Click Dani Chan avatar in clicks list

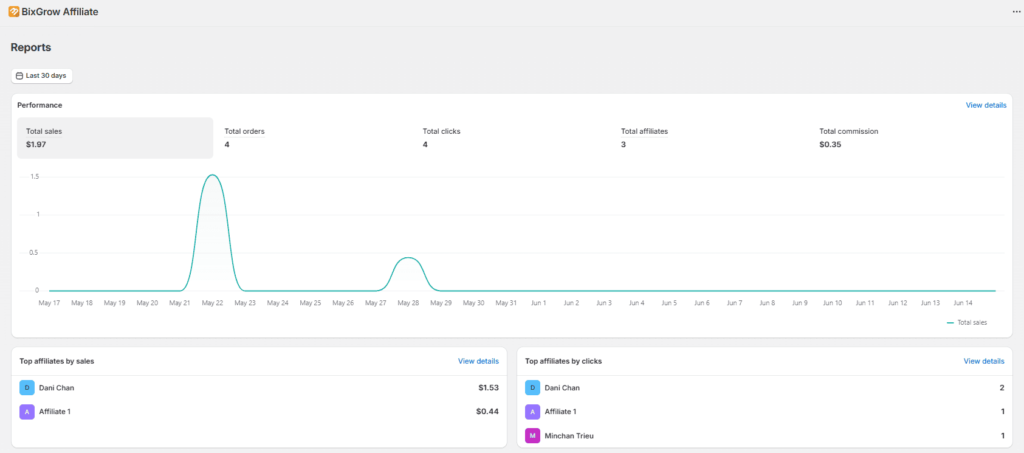coord(532,388)
